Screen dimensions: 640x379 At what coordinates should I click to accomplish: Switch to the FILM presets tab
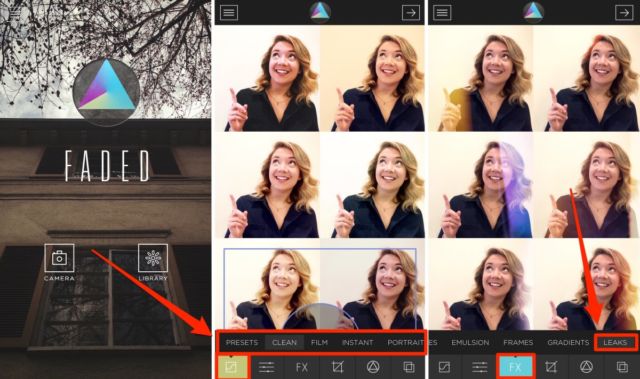pos(319,342)
